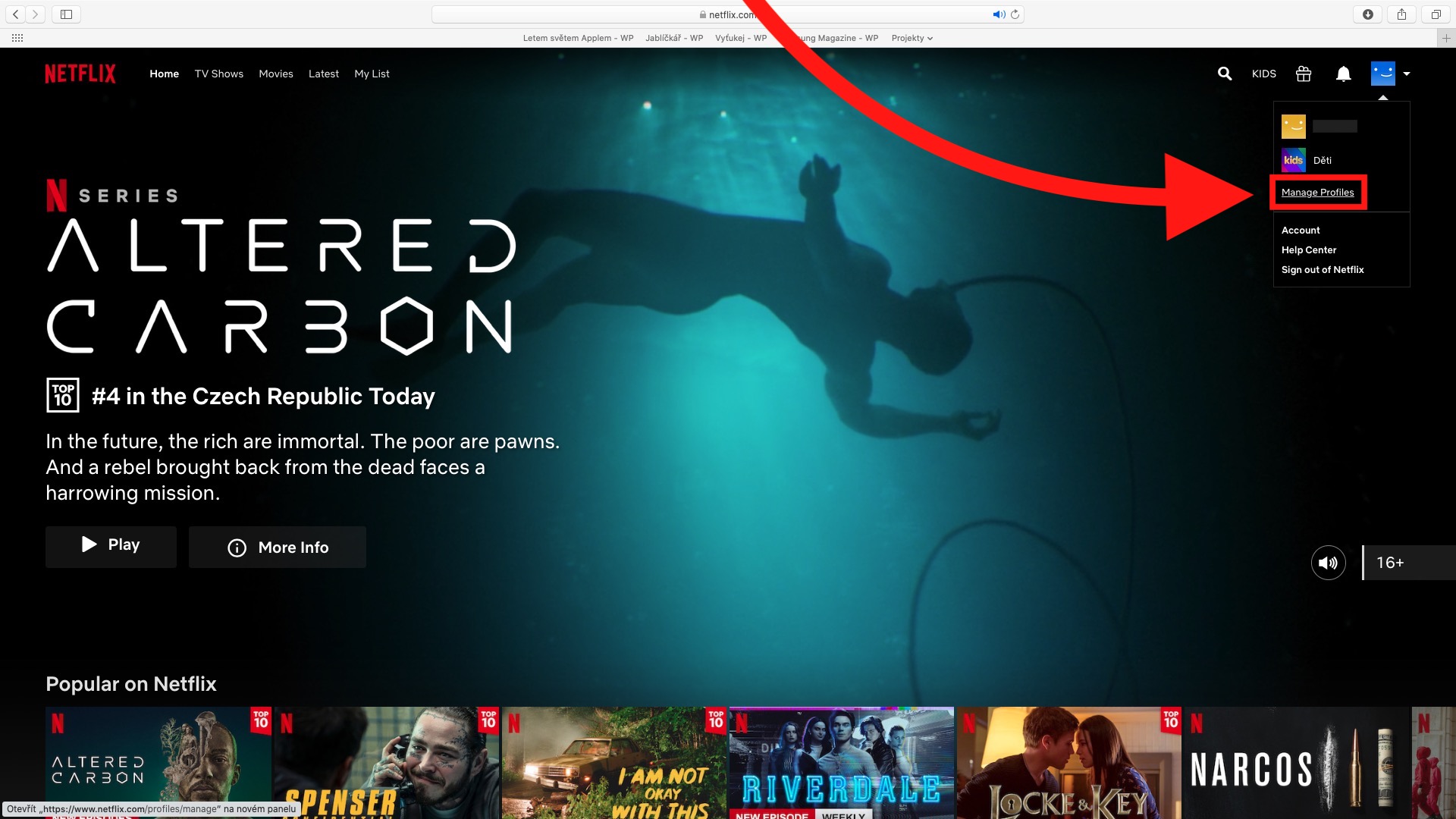Viewport: 1456px width, 819px height.
Task: Mute trailer audio with speaker button
Action: tap(1328, 563)
